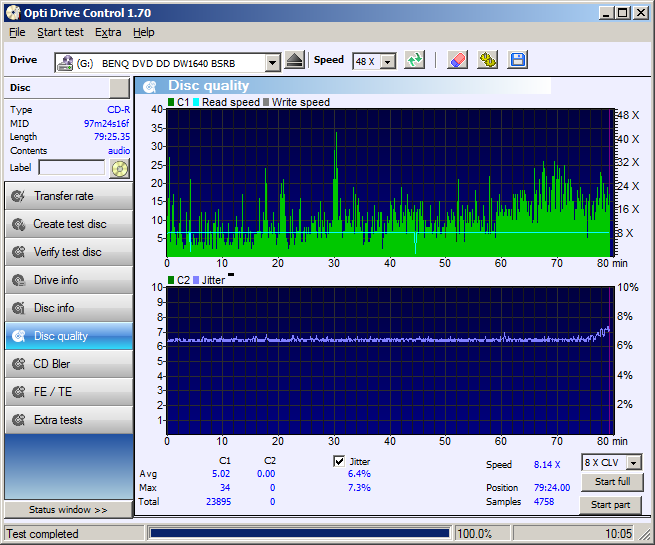Open the File menu

pos(17,32)
